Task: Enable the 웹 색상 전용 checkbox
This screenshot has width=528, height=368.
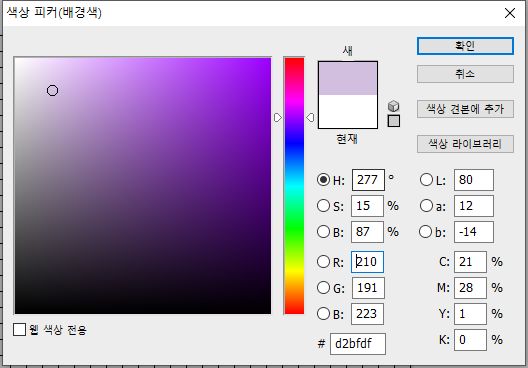Action: tap(20, 329)
